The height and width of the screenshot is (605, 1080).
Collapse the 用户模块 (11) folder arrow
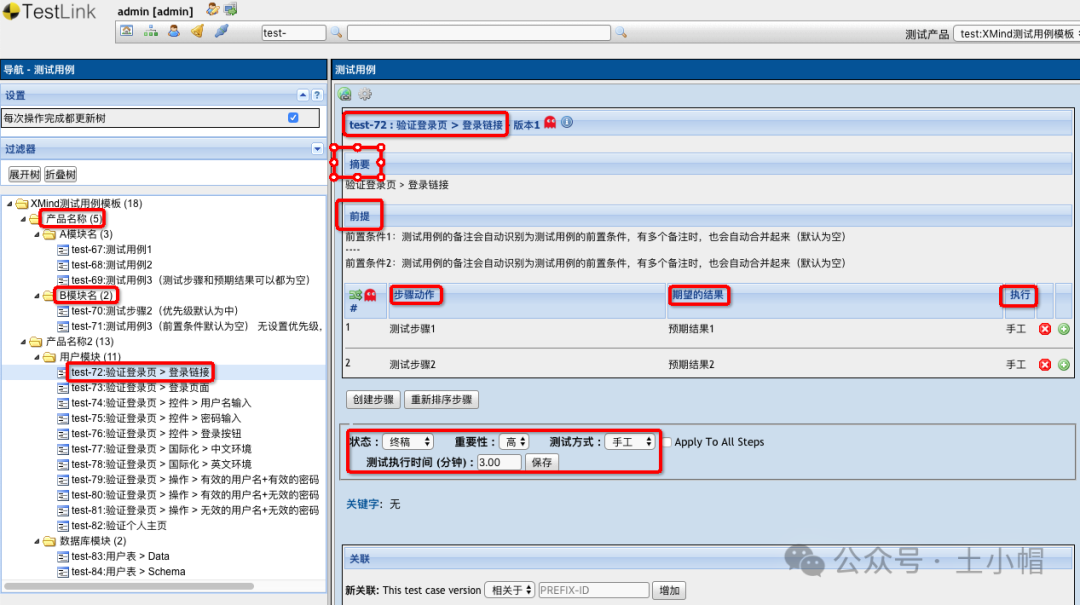(37, 357)
